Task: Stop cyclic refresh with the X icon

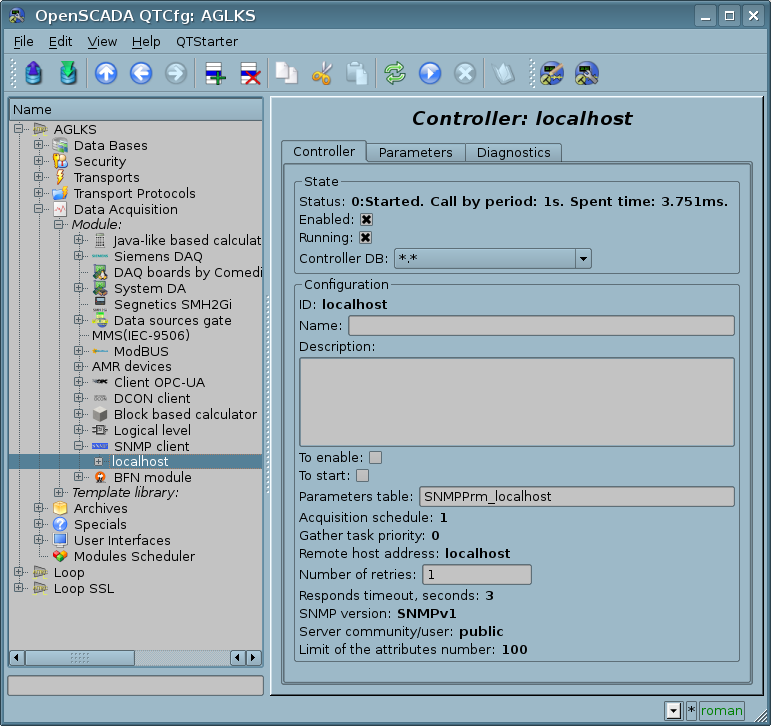Action: [465, 74]
